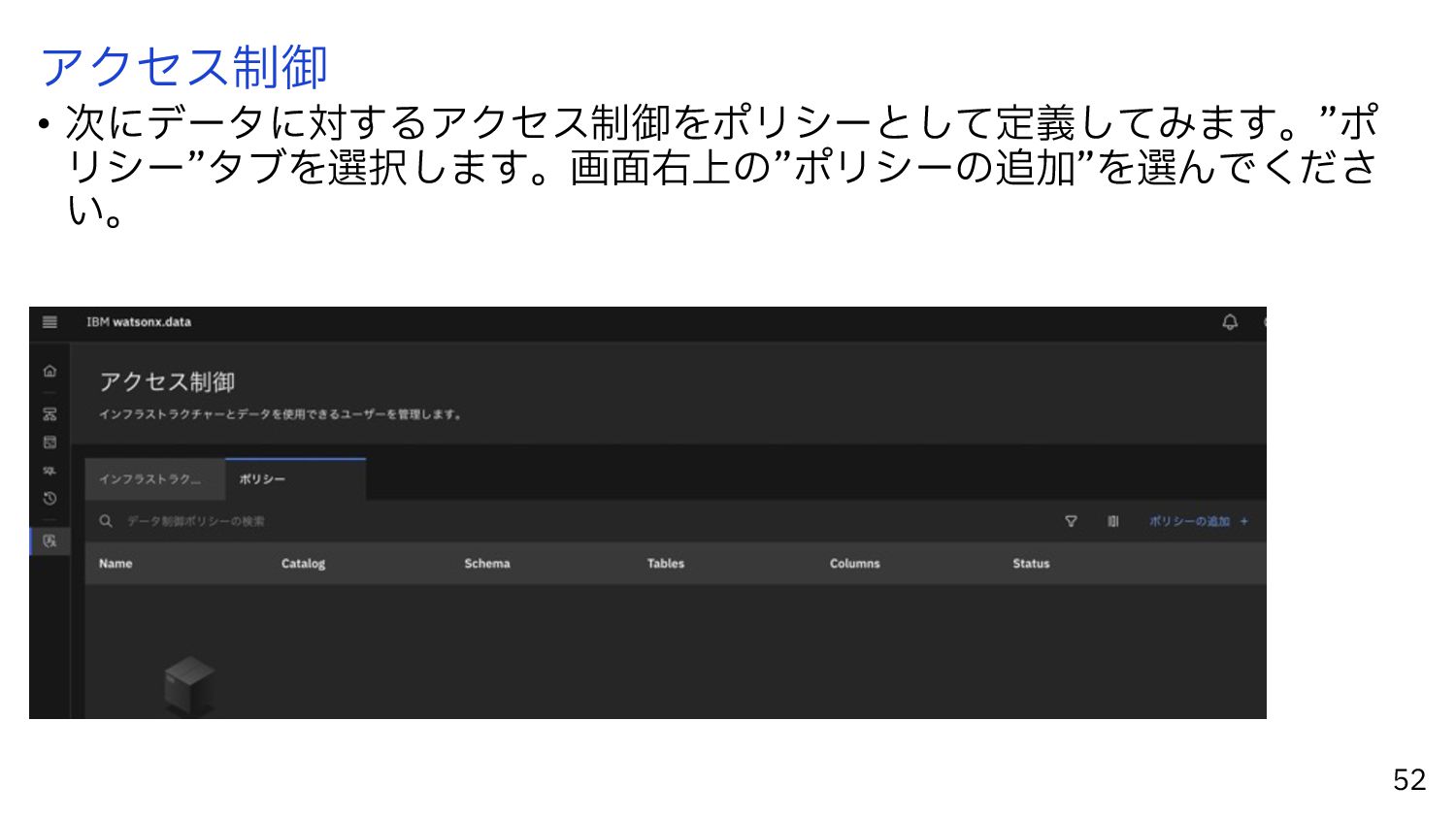Sort by Columns column header
1456x819 pixels.
[855, 564]
